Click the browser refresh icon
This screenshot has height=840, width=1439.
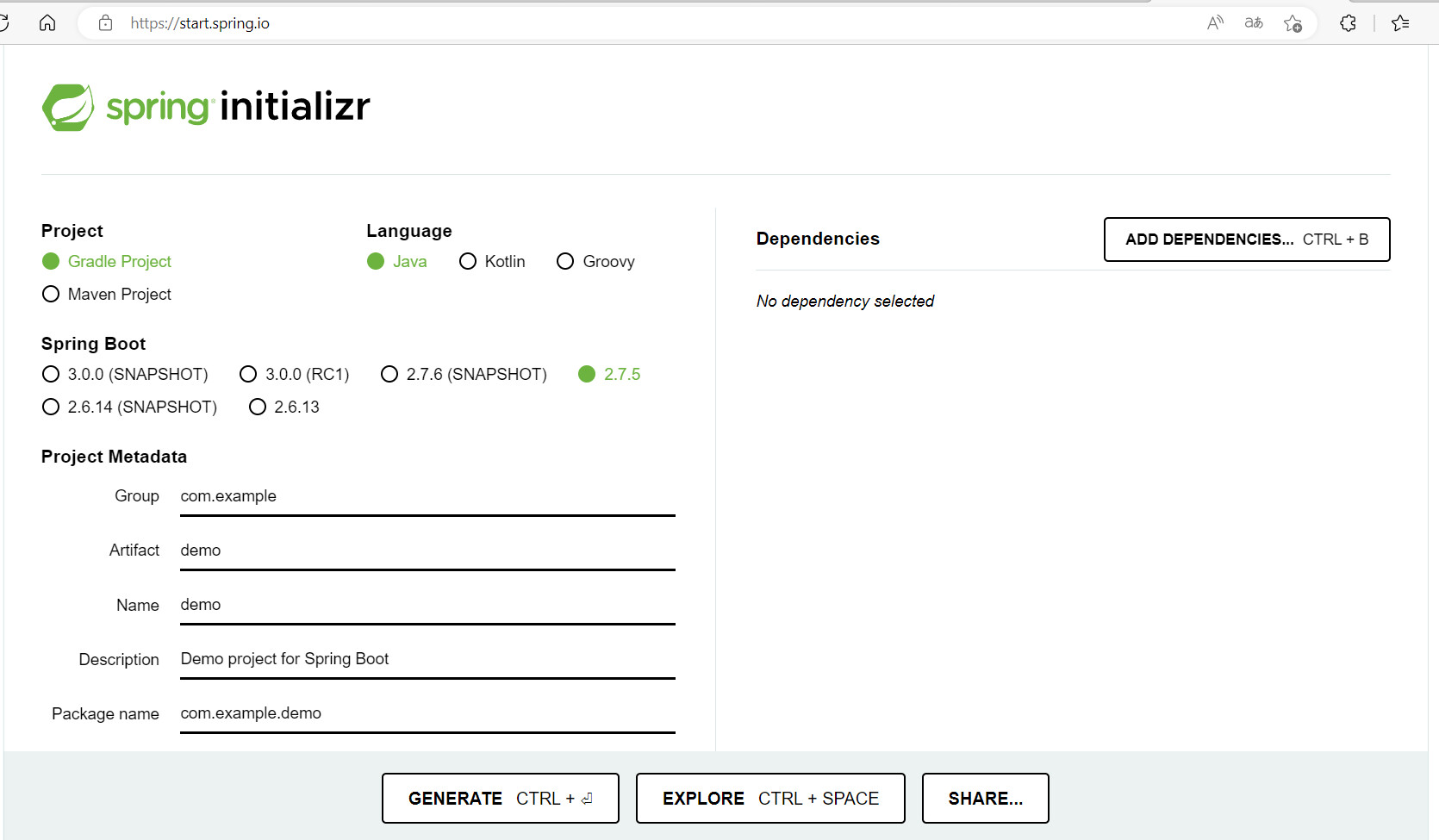[3, 23]
